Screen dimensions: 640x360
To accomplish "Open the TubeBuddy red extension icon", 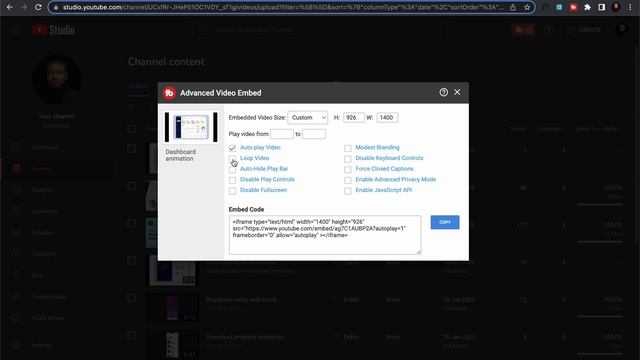I will [573, 7].
